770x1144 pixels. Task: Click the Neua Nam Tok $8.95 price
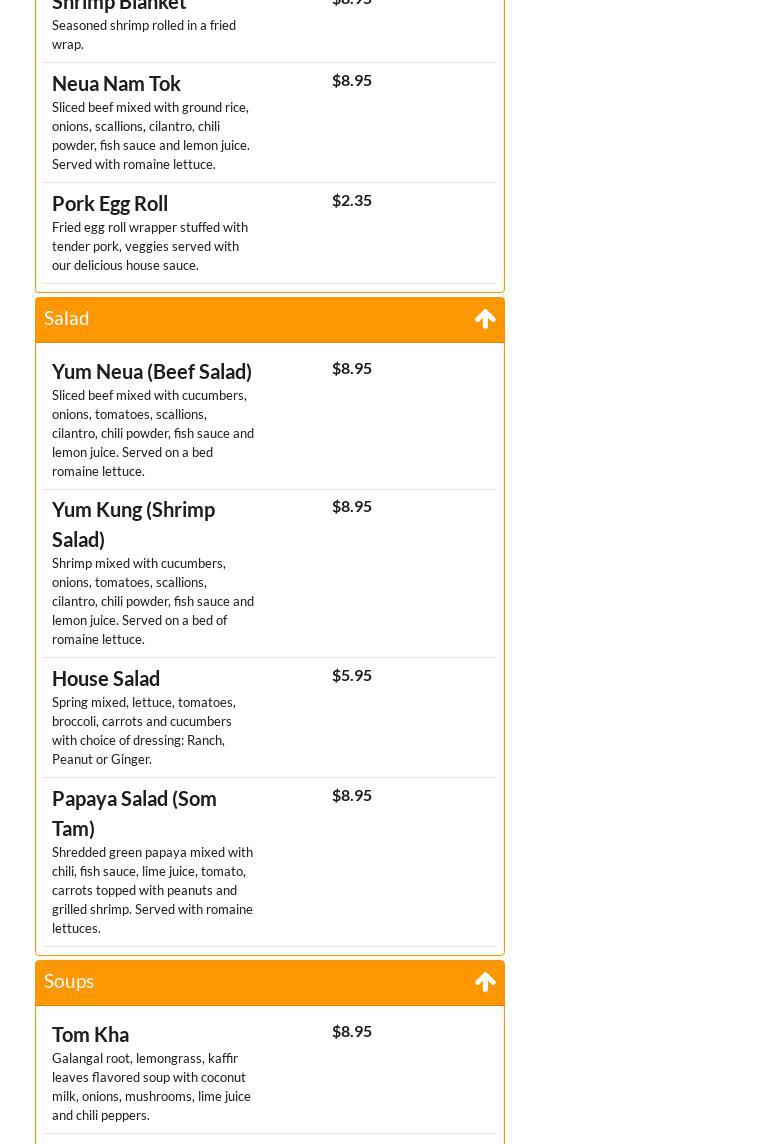[x=352, y=80]
